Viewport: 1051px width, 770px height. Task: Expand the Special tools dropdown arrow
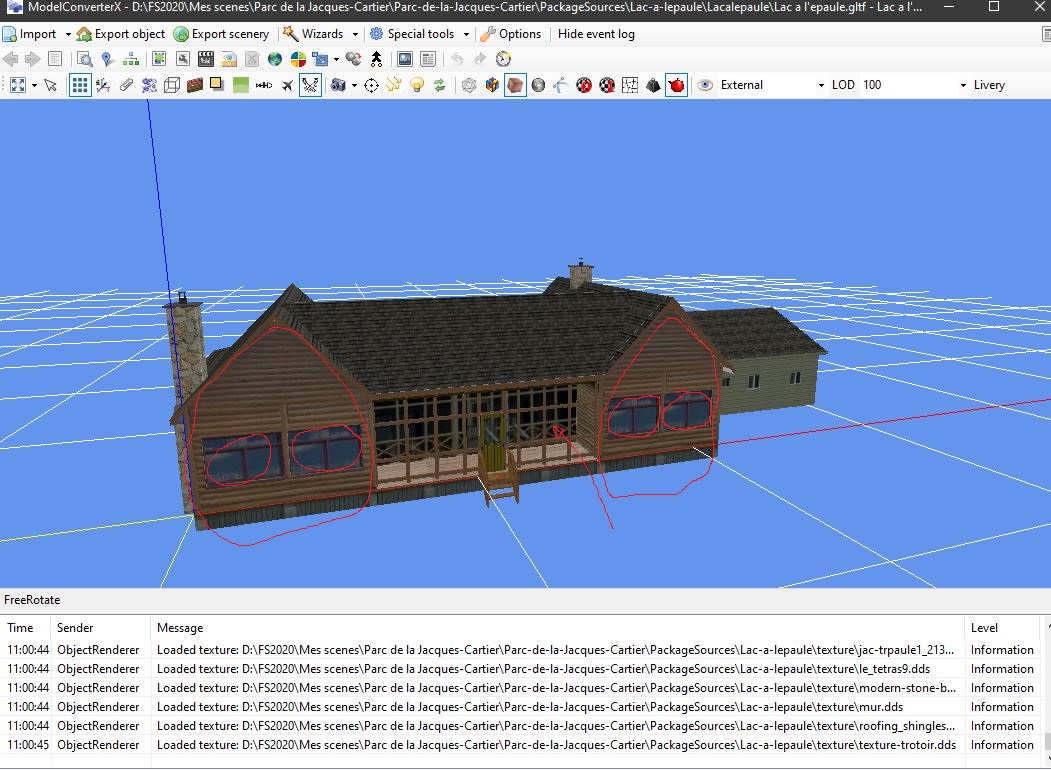click(466, 34)
